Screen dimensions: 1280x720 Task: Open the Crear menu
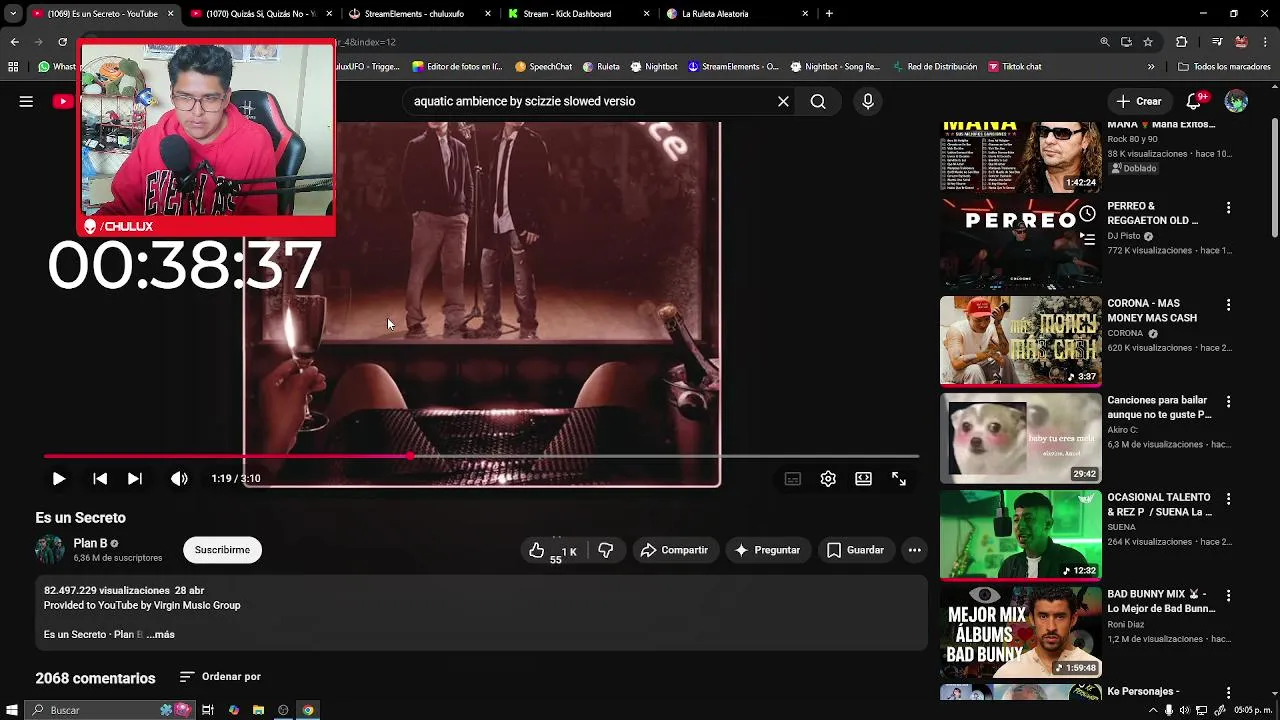[1139, 101]
